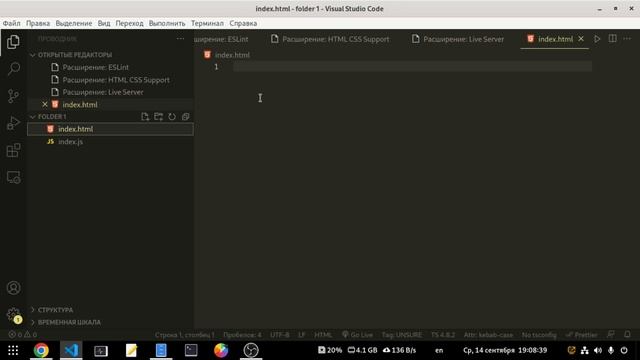The height and width of the screenshot is (360, 640).
Task: Click Attr: kebab-case status item
Action: [x=488, y=335]
